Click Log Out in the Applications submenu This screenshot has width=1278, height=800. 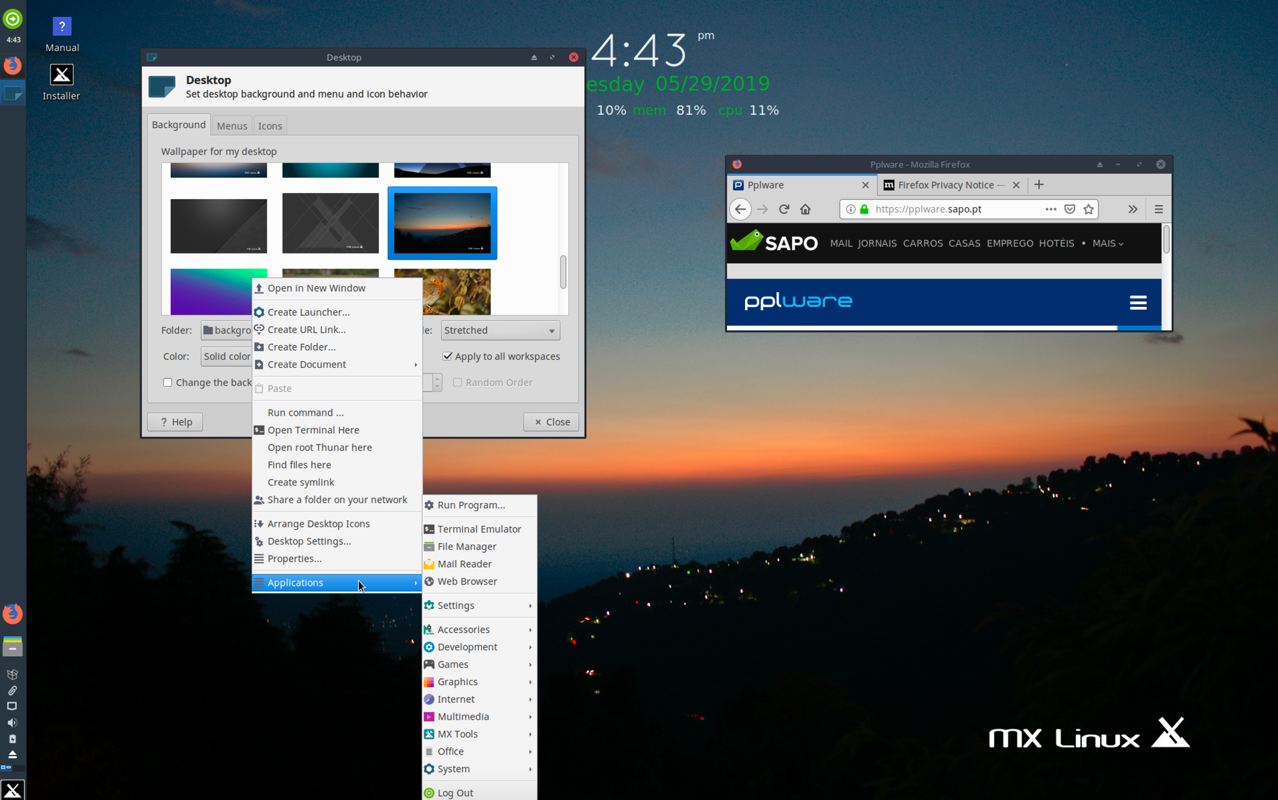point(457,791)
